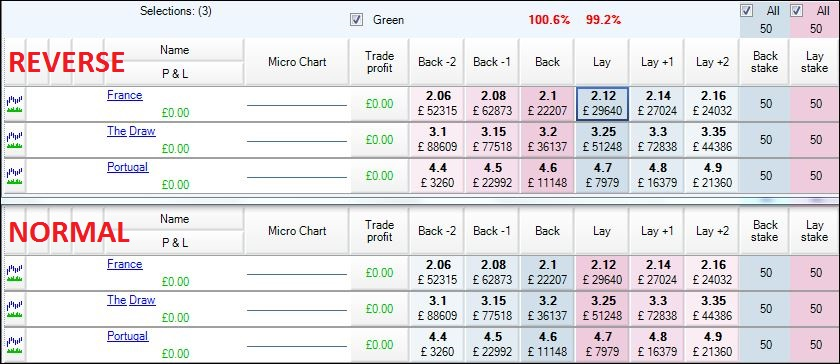
Task: Click the Name column header in Reverse grid
Action: [x=175, y=50]
